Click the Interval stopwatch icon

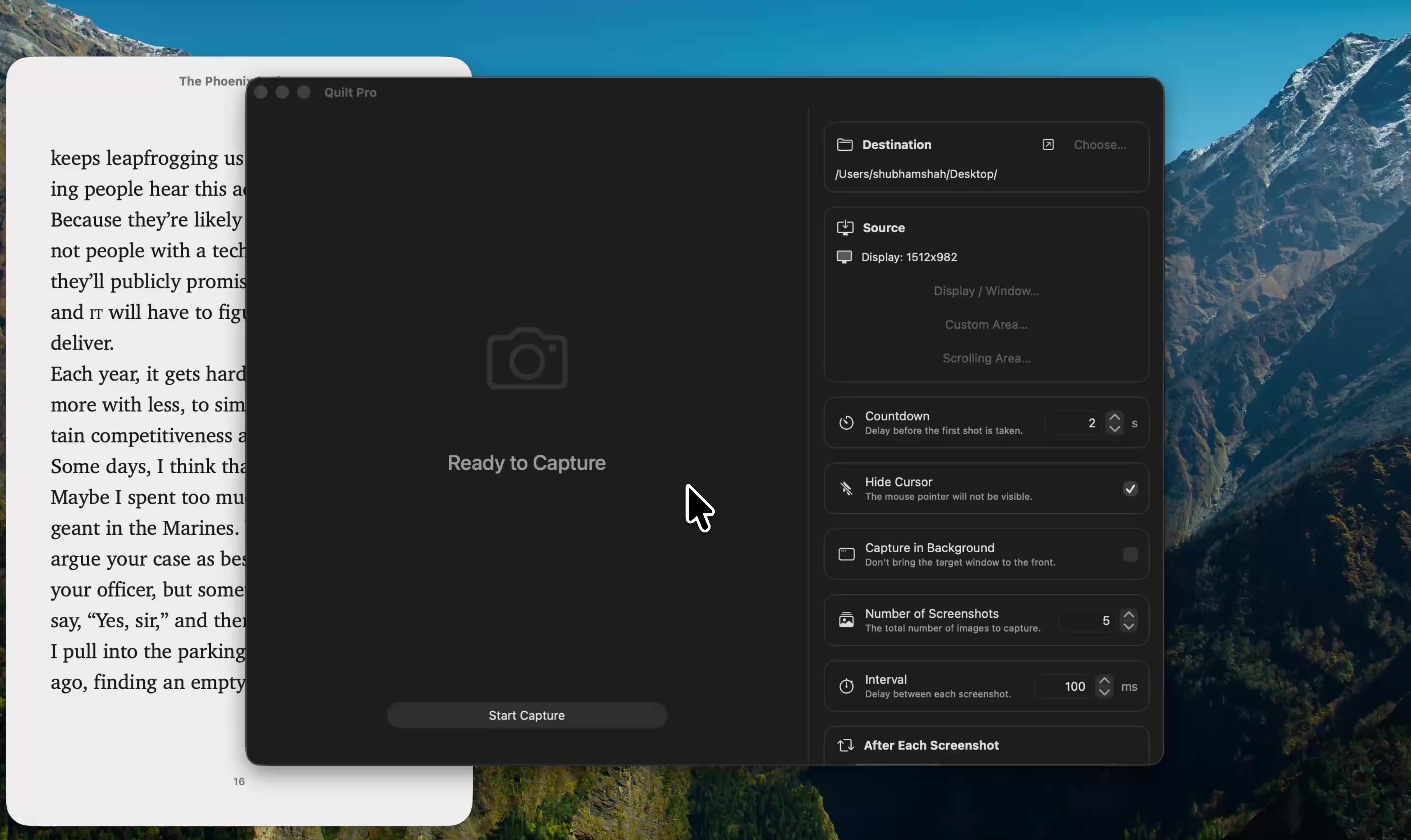[846, 686]
